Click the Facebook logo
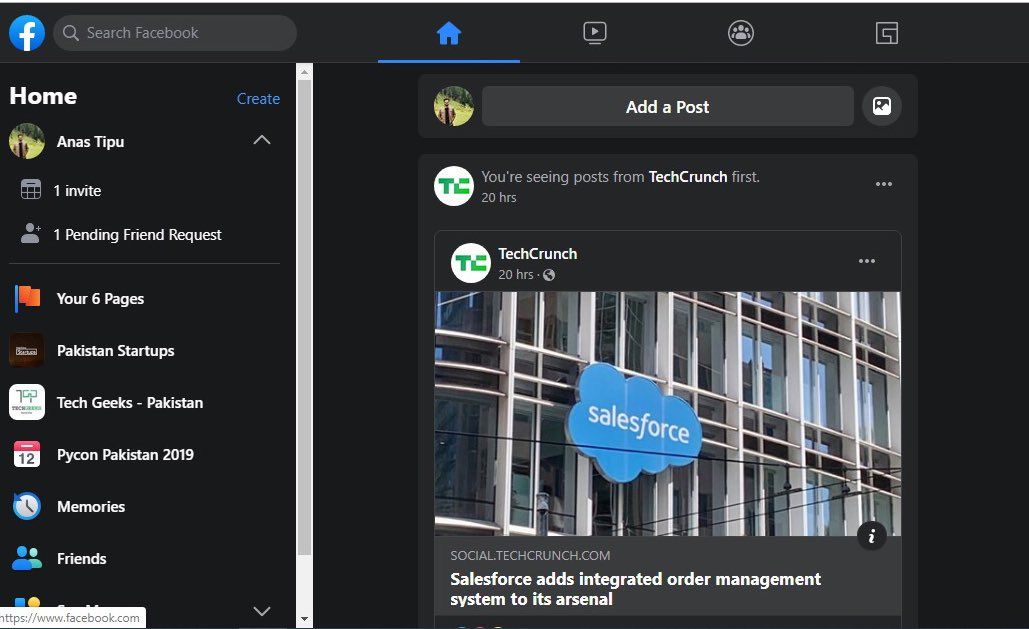 (x=26, y=32)
